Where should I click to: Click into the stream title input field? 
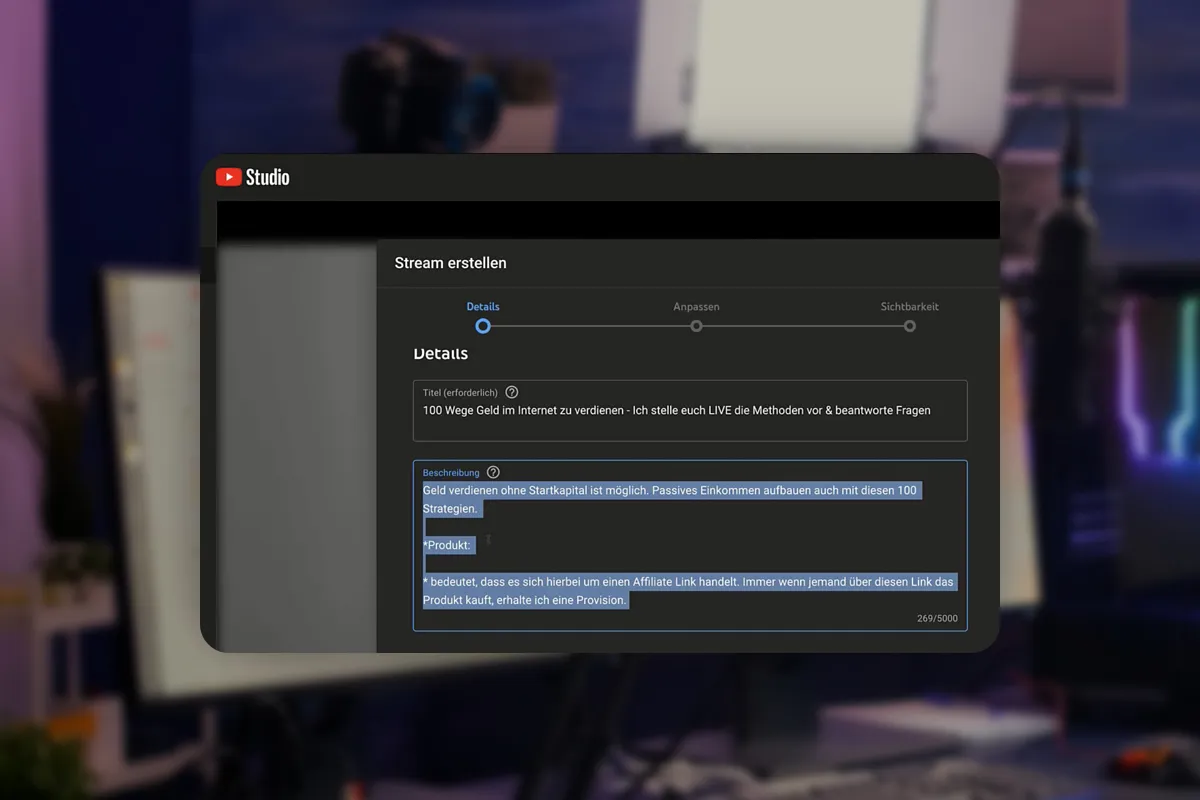[690, 410]
